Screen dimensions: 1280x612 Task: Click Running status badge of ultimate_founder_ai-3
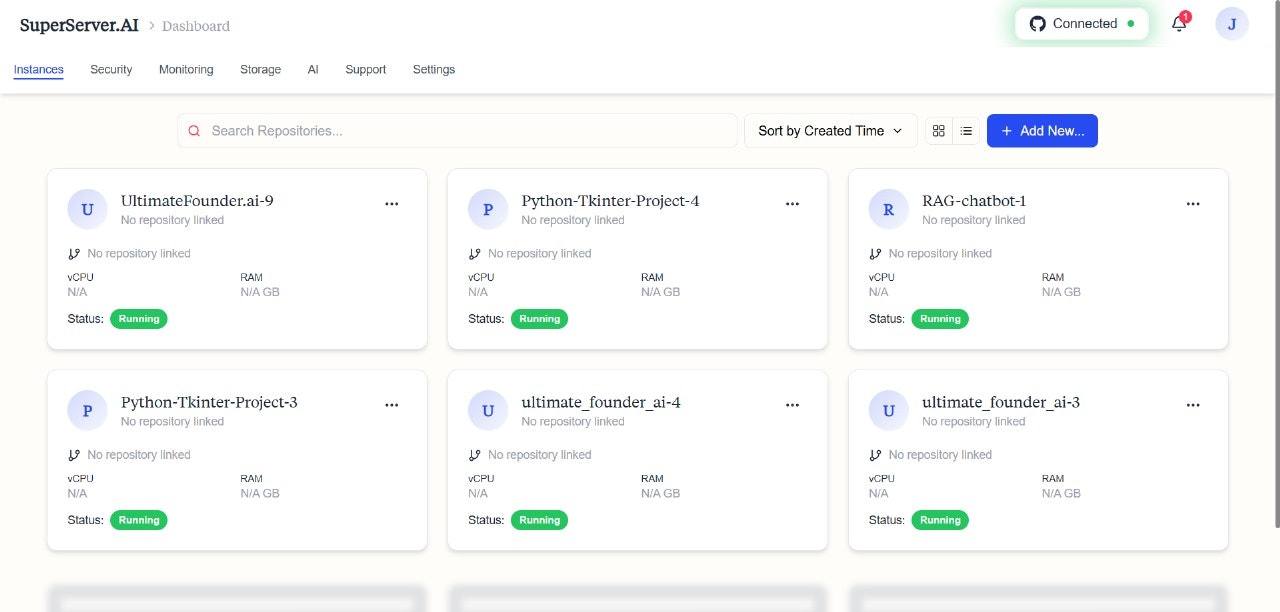click(x=940, y=520)
